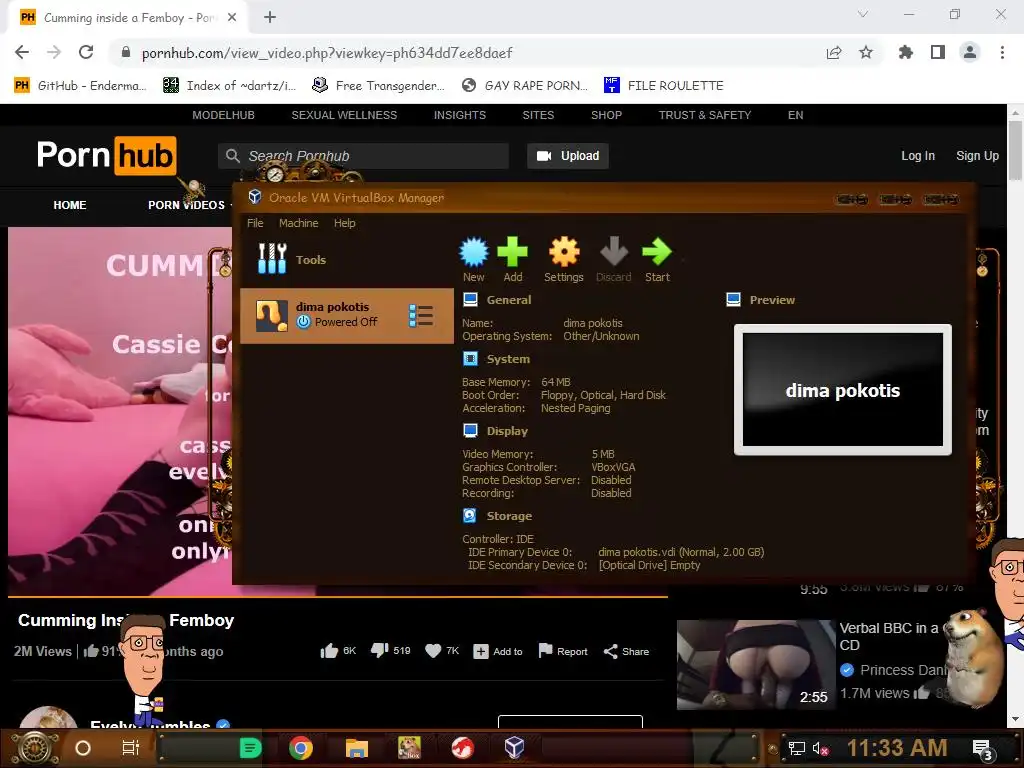Click the dima pokotis preview thumbnail
Image resolution: width=1024 pixels, height=768 pixels.
842,390
